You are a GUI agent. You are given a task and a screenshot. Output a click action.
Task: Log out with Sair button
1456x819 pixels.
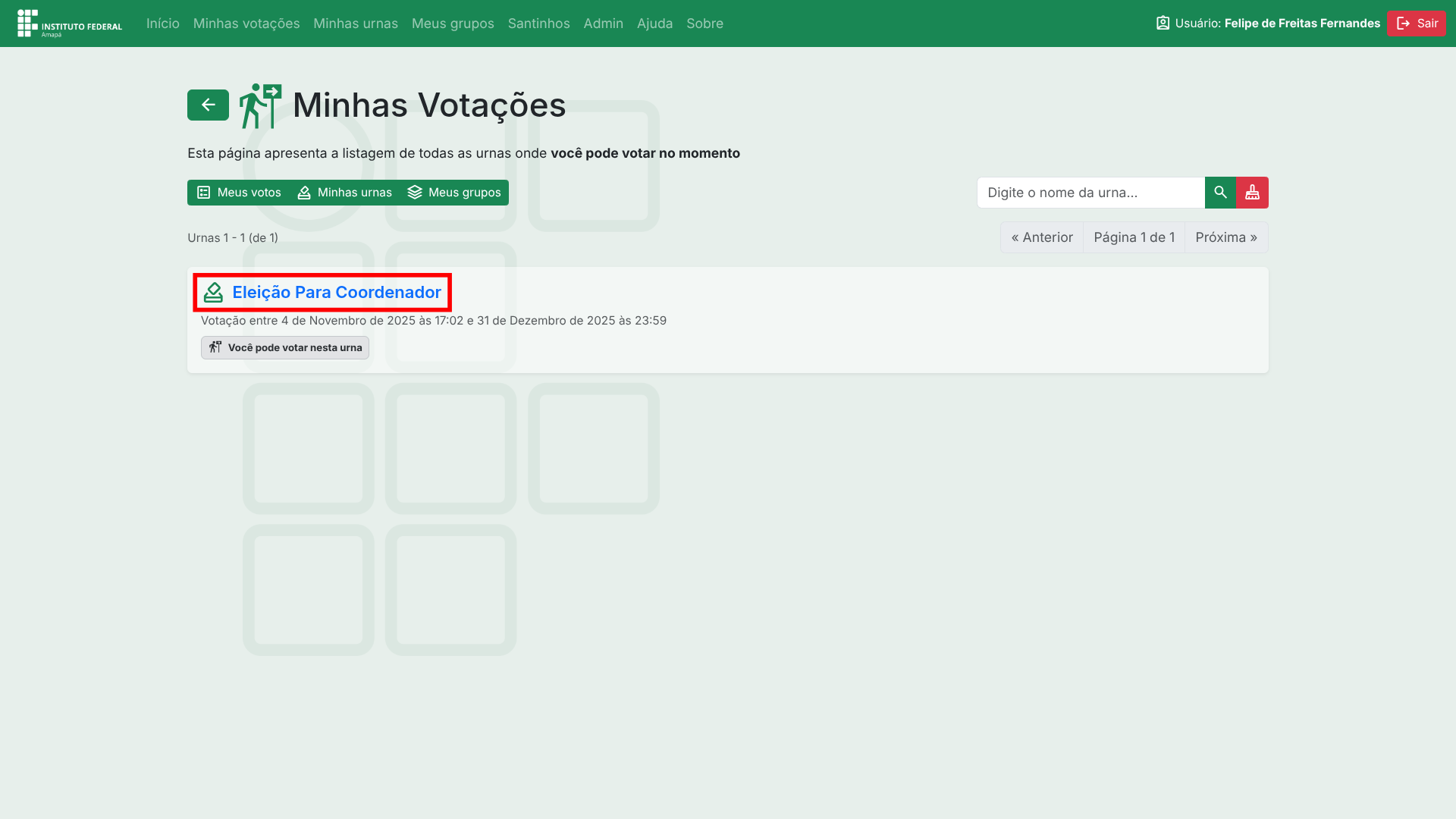[1417, 24]
